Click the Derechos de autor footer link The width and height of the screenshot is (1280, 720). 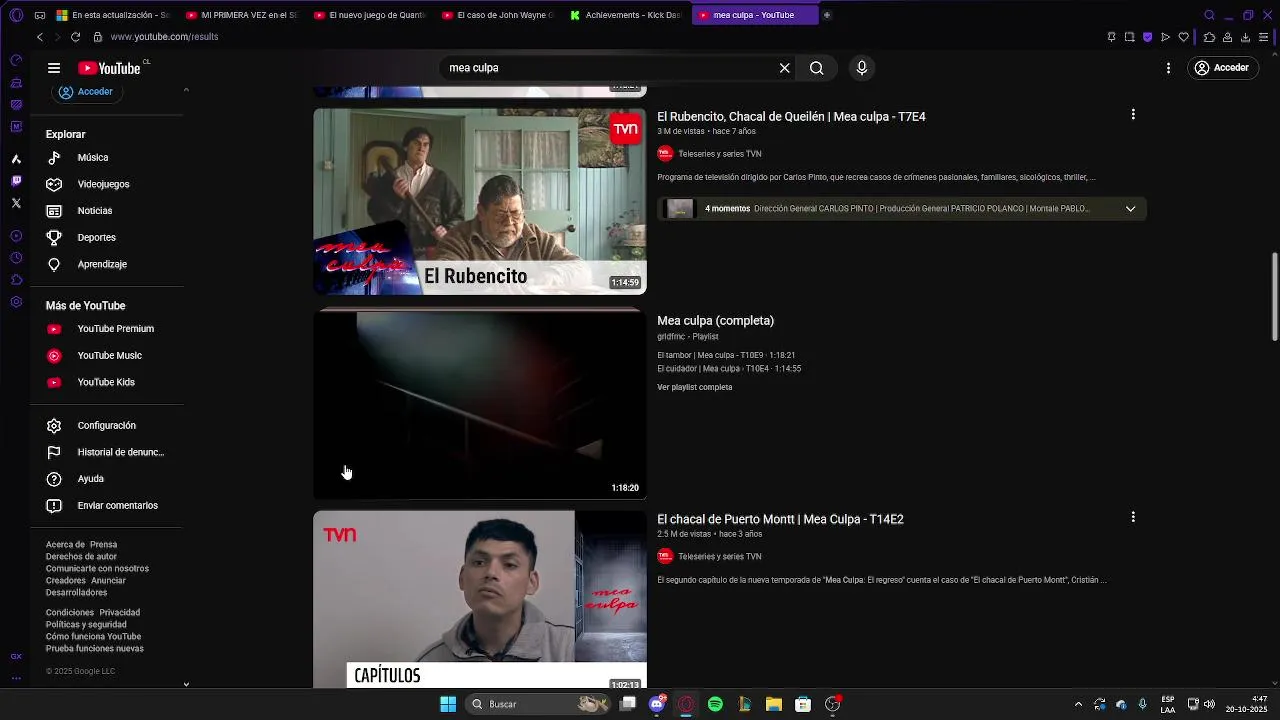(81, 557)
